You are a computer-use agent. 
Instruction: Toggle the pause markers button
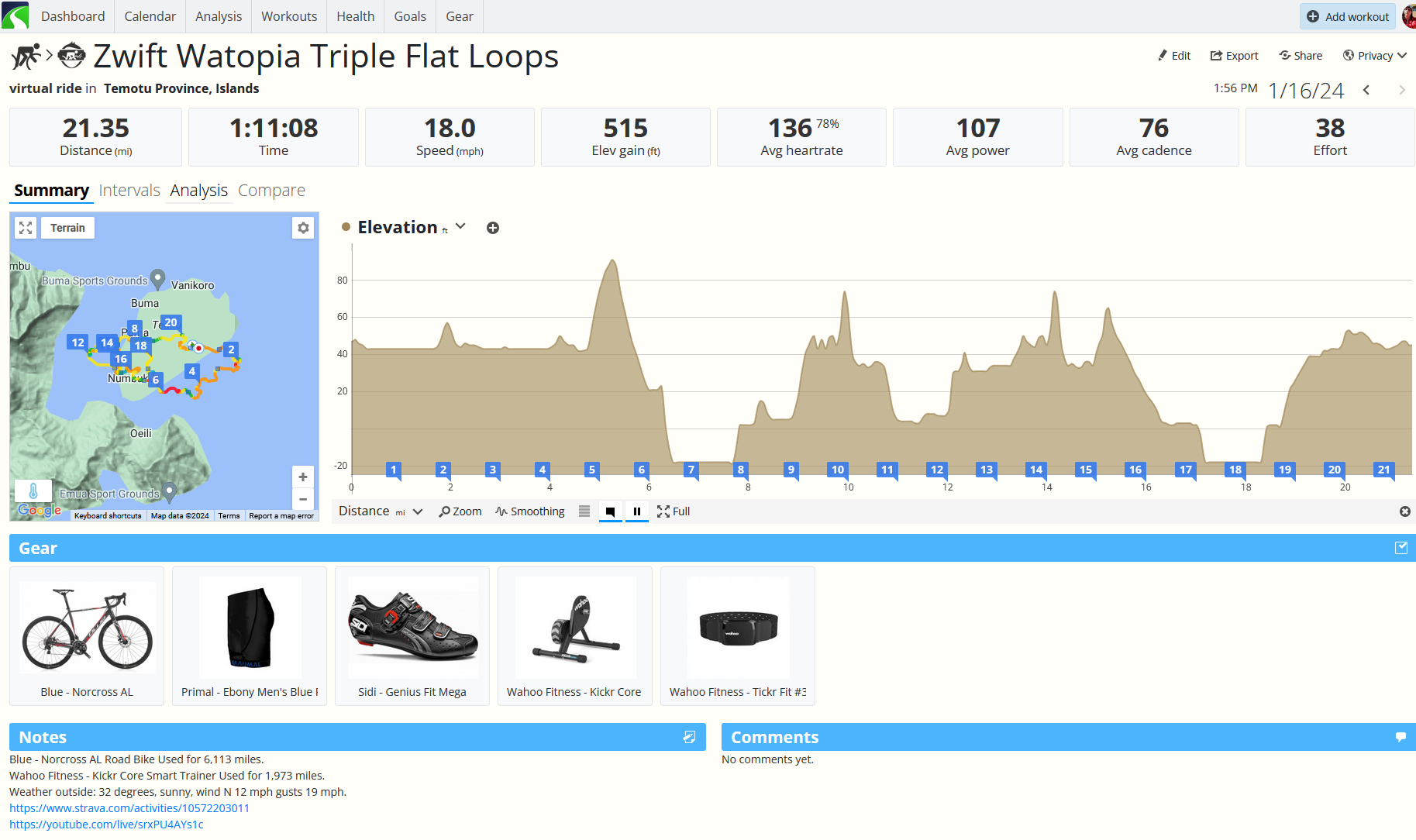[637, 511]
